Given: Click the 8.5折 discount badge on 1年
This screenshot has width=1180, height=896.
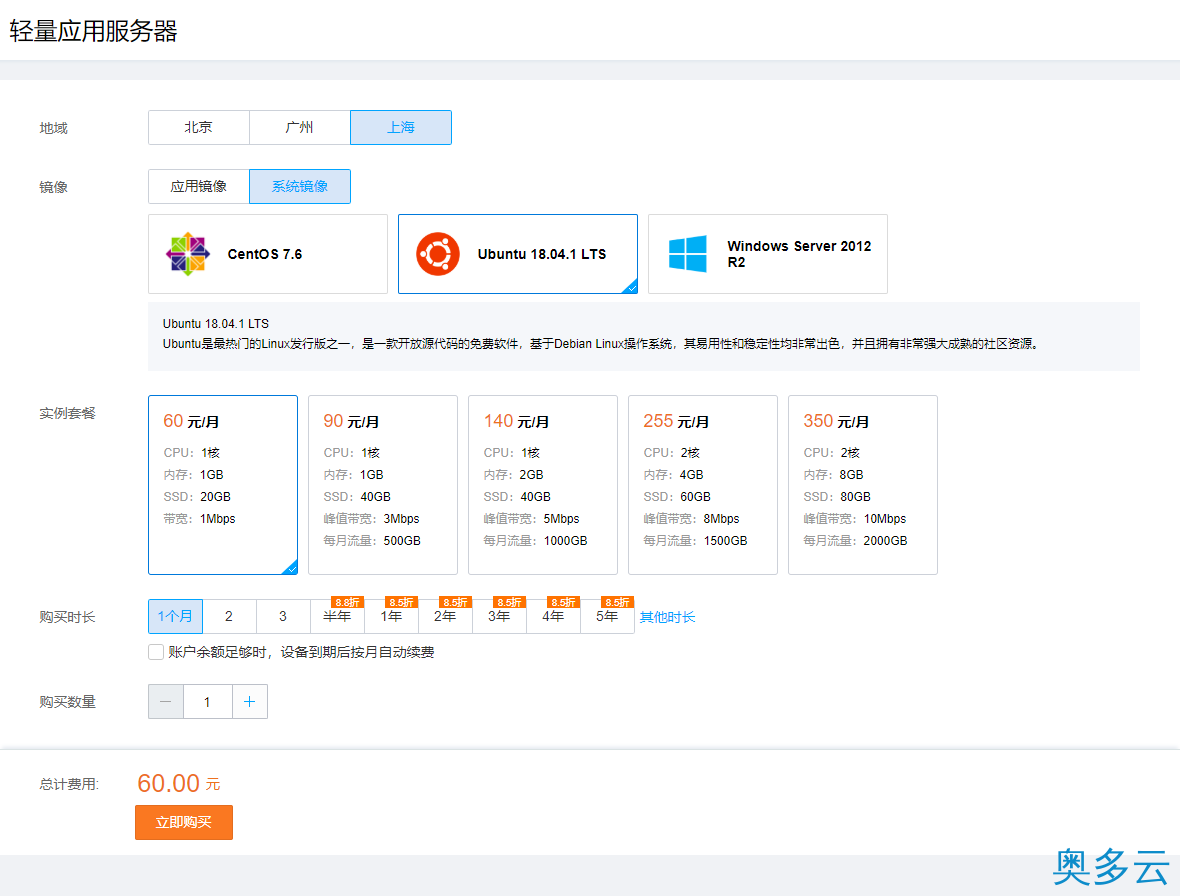Looking at the screenshot, I should tap(401, 602).
